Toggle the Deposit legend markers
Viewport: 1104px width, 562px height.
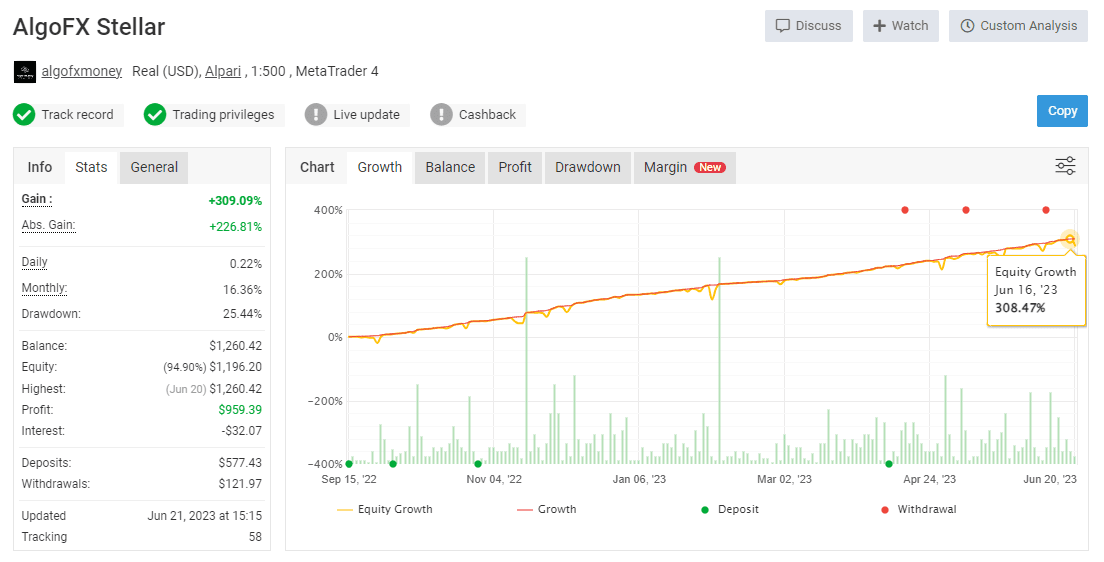point(730,509)
